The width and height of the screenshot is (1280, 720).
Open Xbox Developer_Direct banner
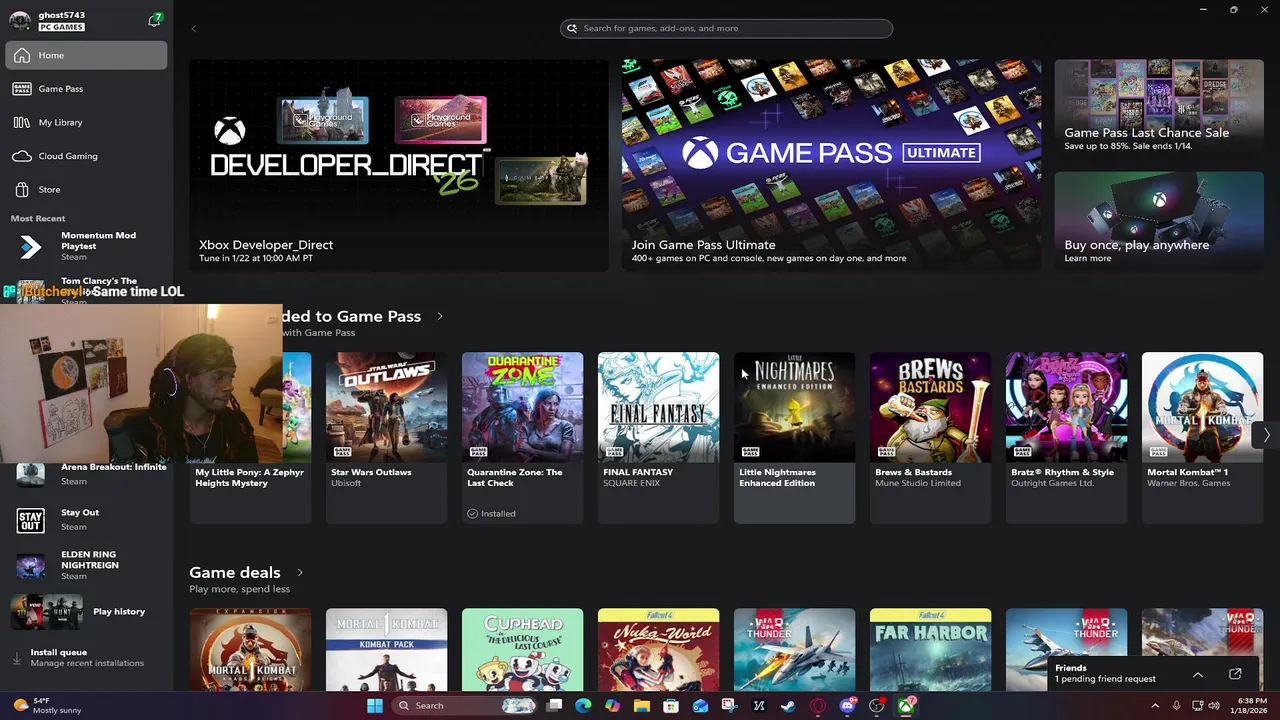click(398, 165)
